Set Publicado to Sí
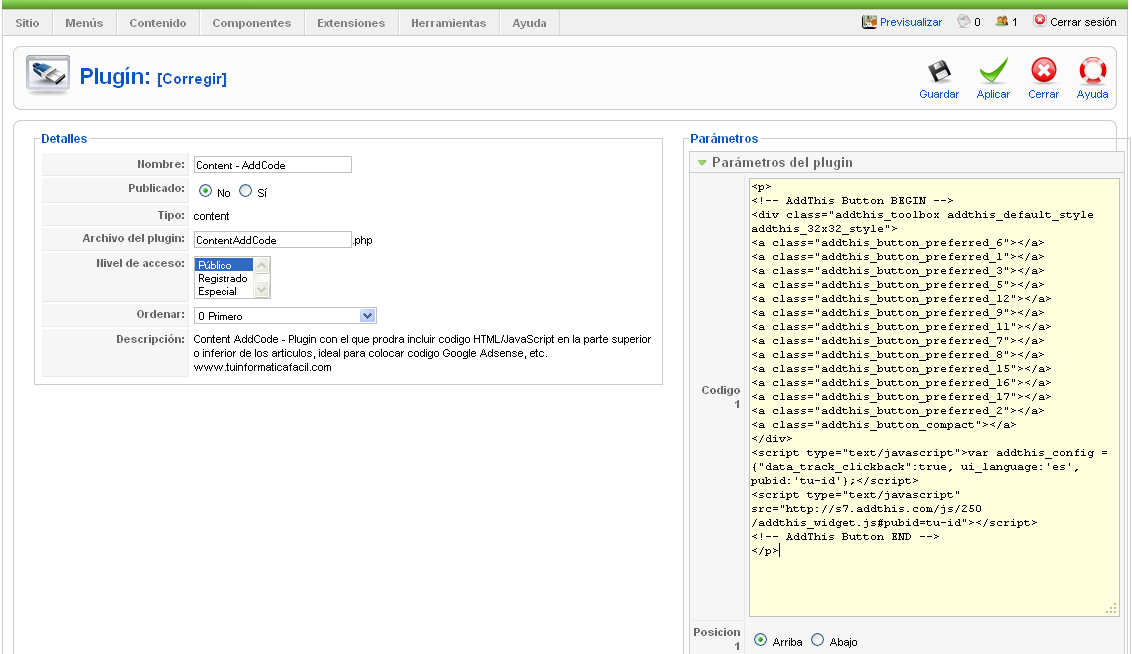The height and width of the screenshot is (654, 1132). (245, 191)
